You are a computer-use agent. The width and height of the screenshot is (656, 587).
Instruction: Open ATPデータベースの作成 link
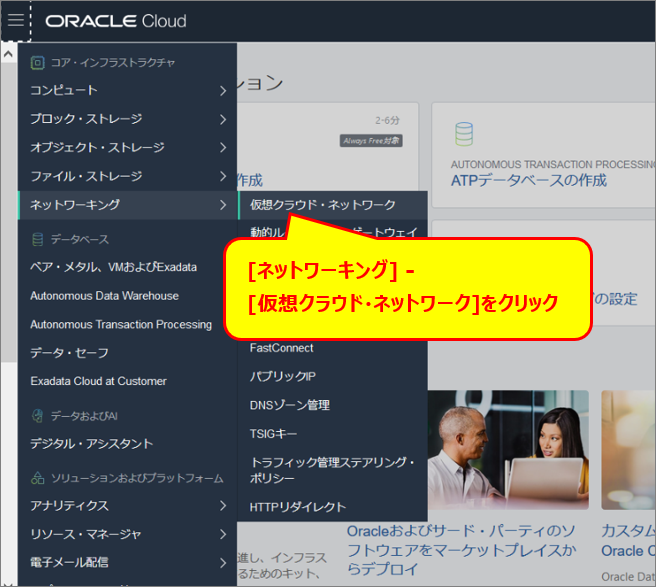[x=528, y=181]
